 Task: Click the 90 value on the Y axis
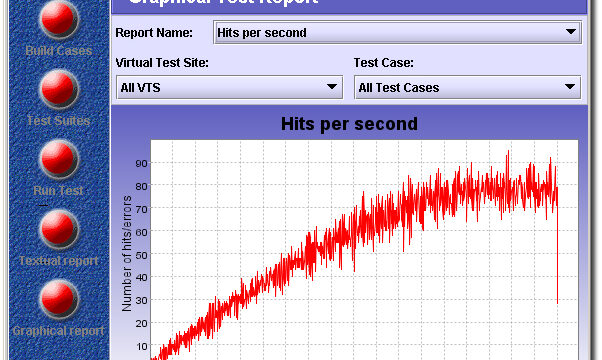141,163
